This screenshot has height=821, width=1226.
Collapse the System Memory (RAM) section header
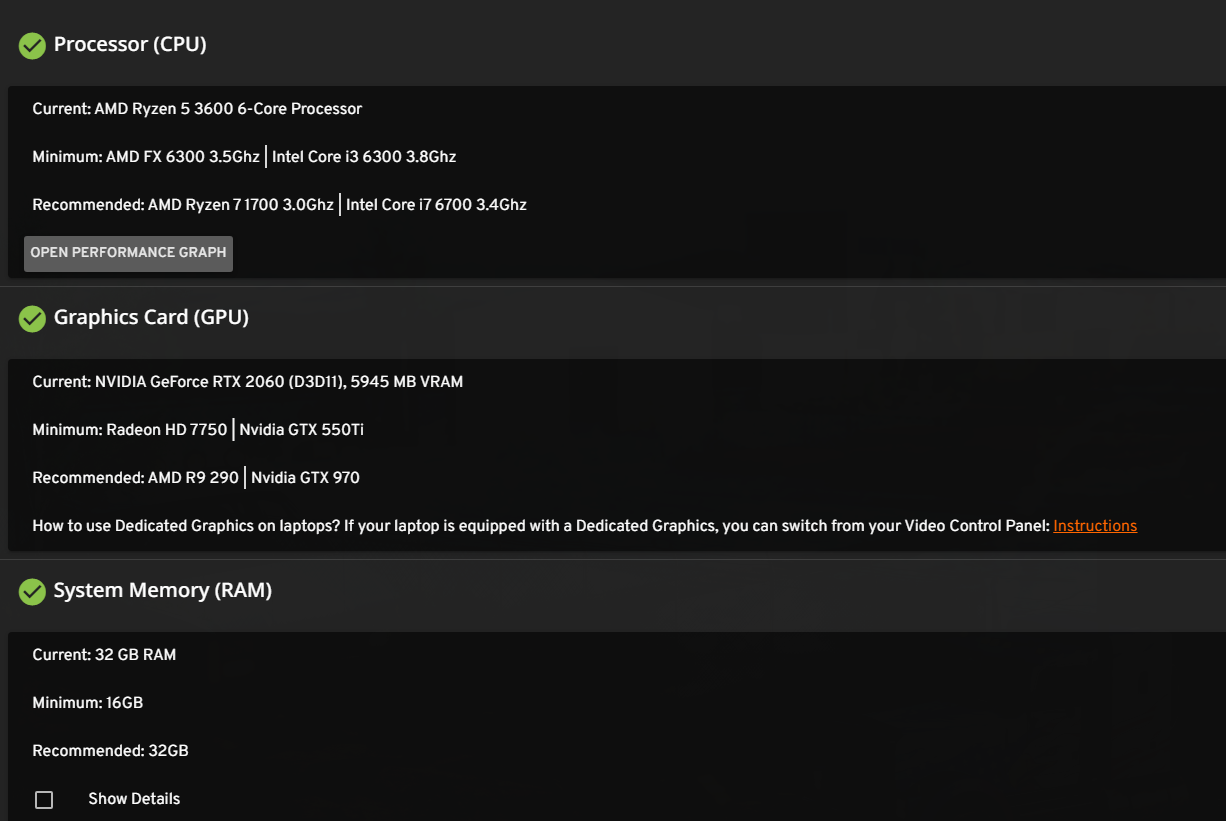pyautogui.click(x=613, y=591)
